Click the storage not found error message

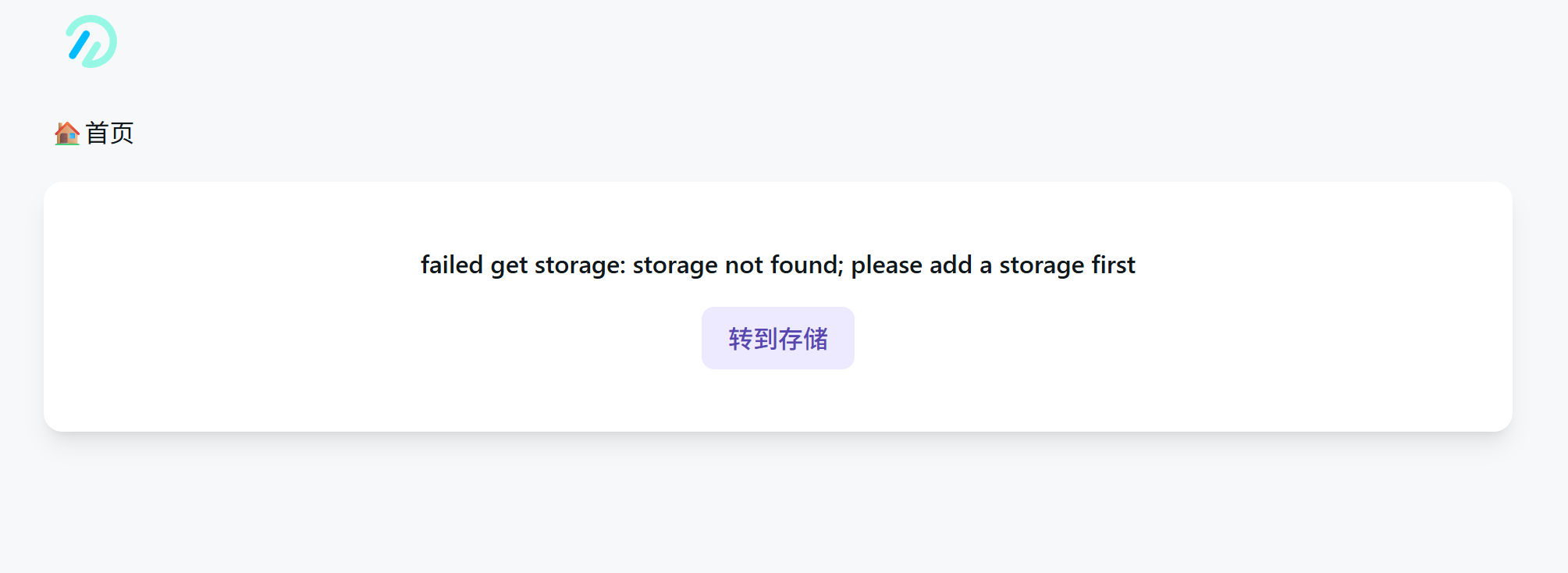tap(778, 265)
